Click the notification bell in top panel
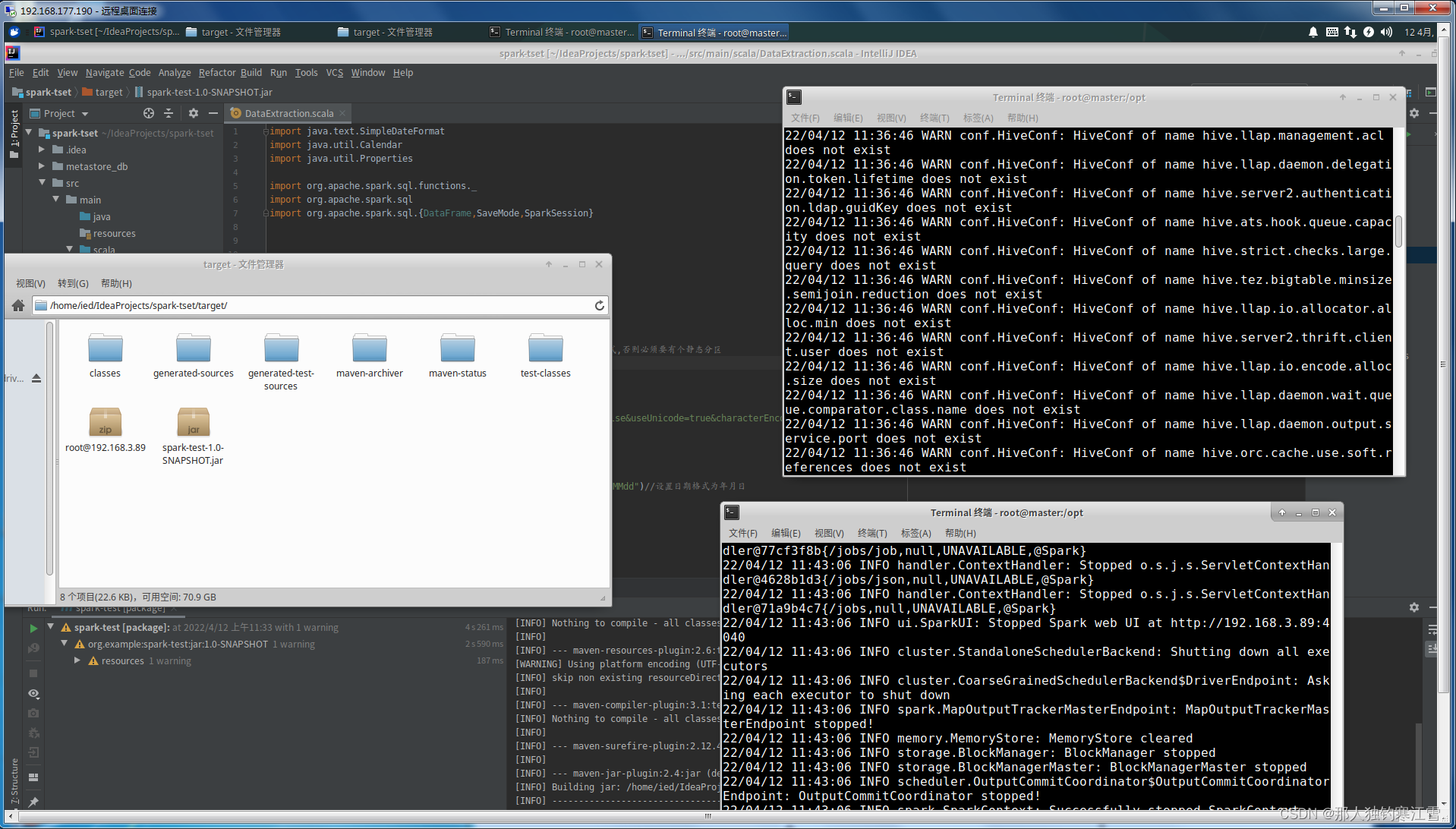This screenshot has width=1456, height=829. pos(1313,32)
